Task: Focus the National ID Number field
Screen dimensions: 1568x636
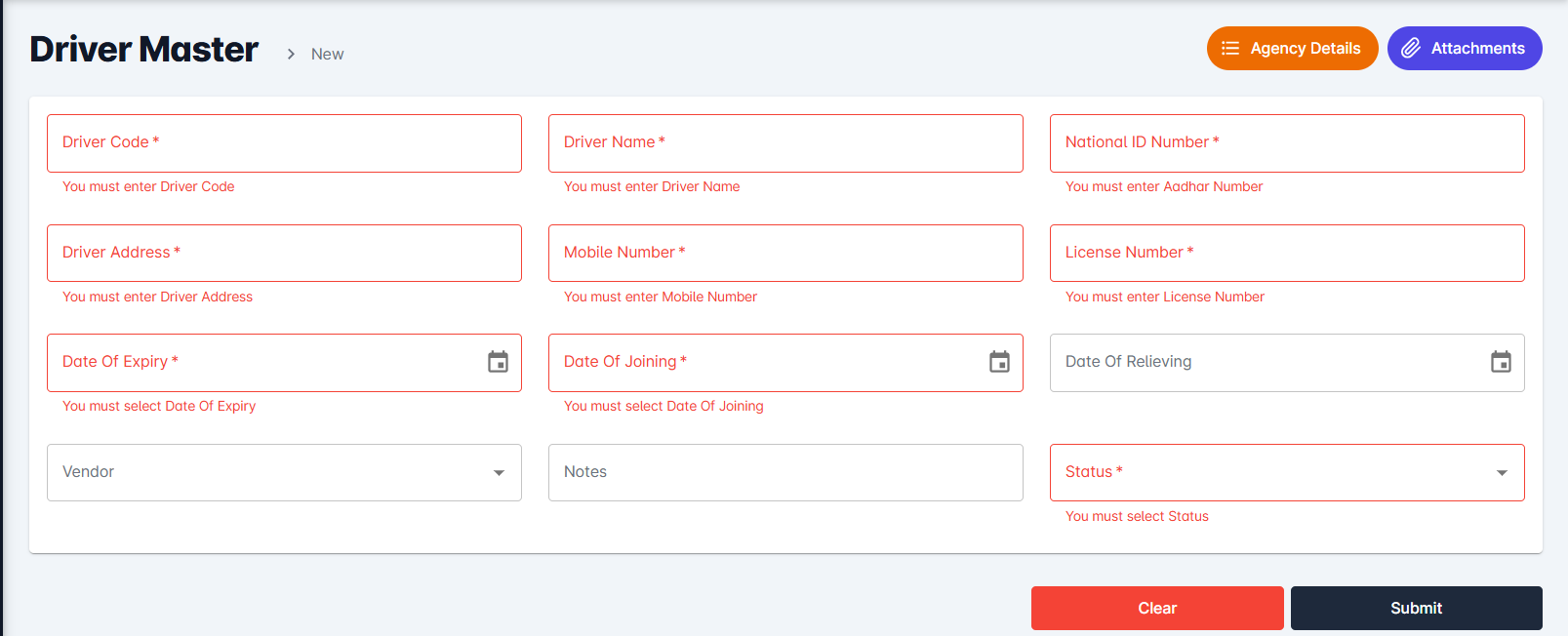Action: pyautogui.click(x=1287, y=143)
